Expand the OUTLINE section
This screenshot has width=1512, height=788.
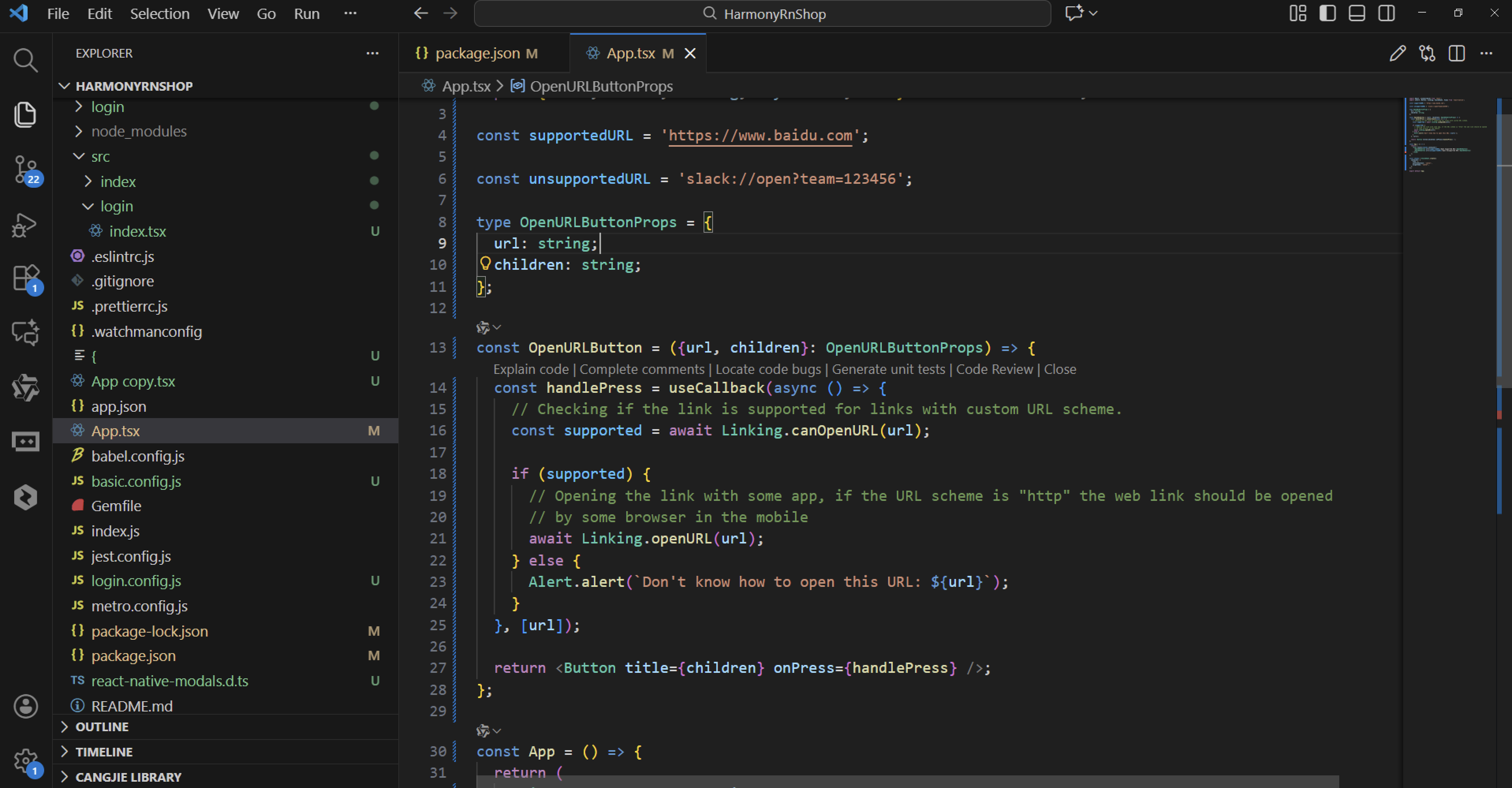click(x=101, y=726)
